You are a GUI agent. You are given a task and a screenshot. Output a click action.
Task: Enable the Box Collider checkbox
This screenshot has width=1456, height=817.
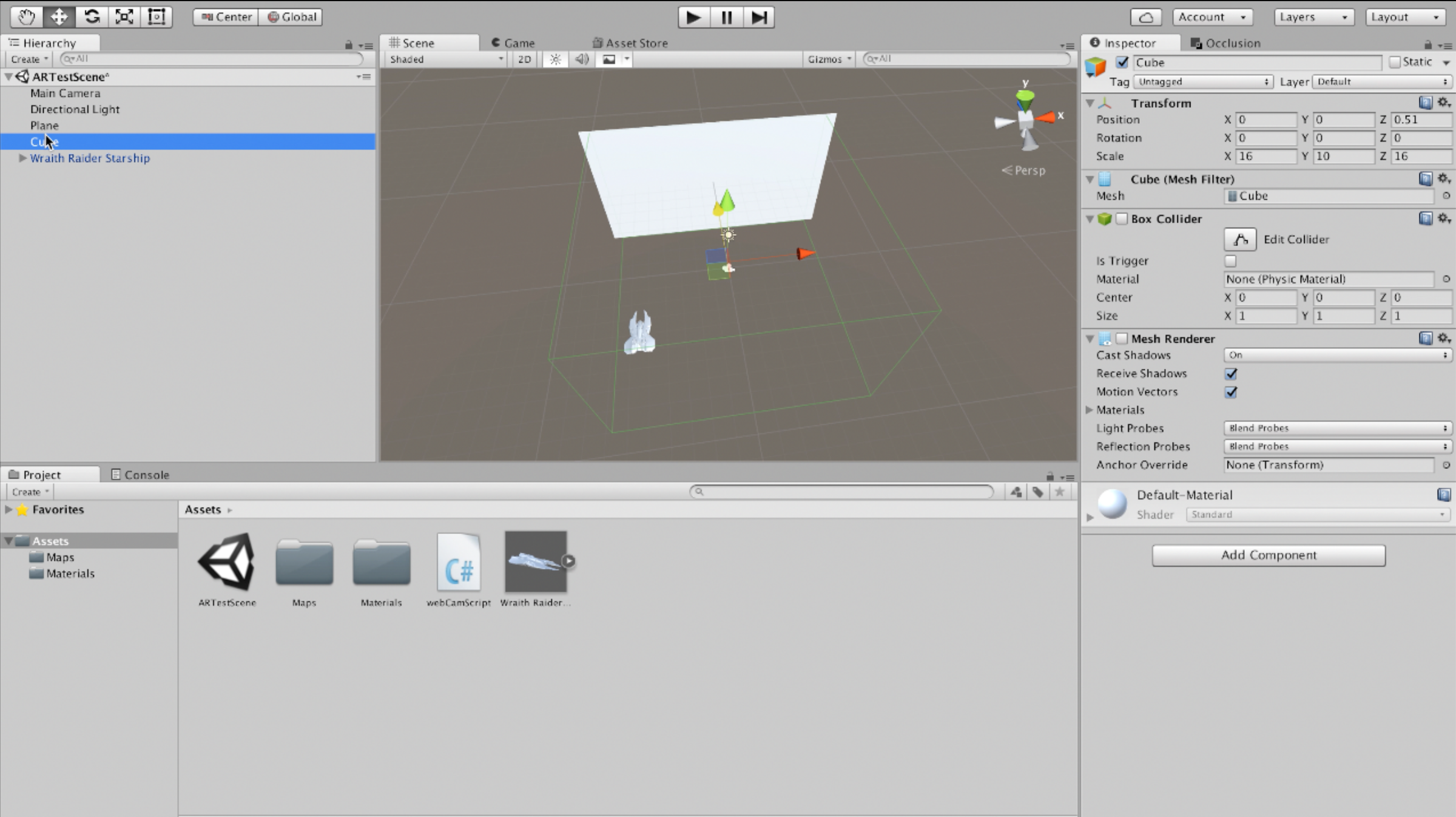tap(1122, 219)
